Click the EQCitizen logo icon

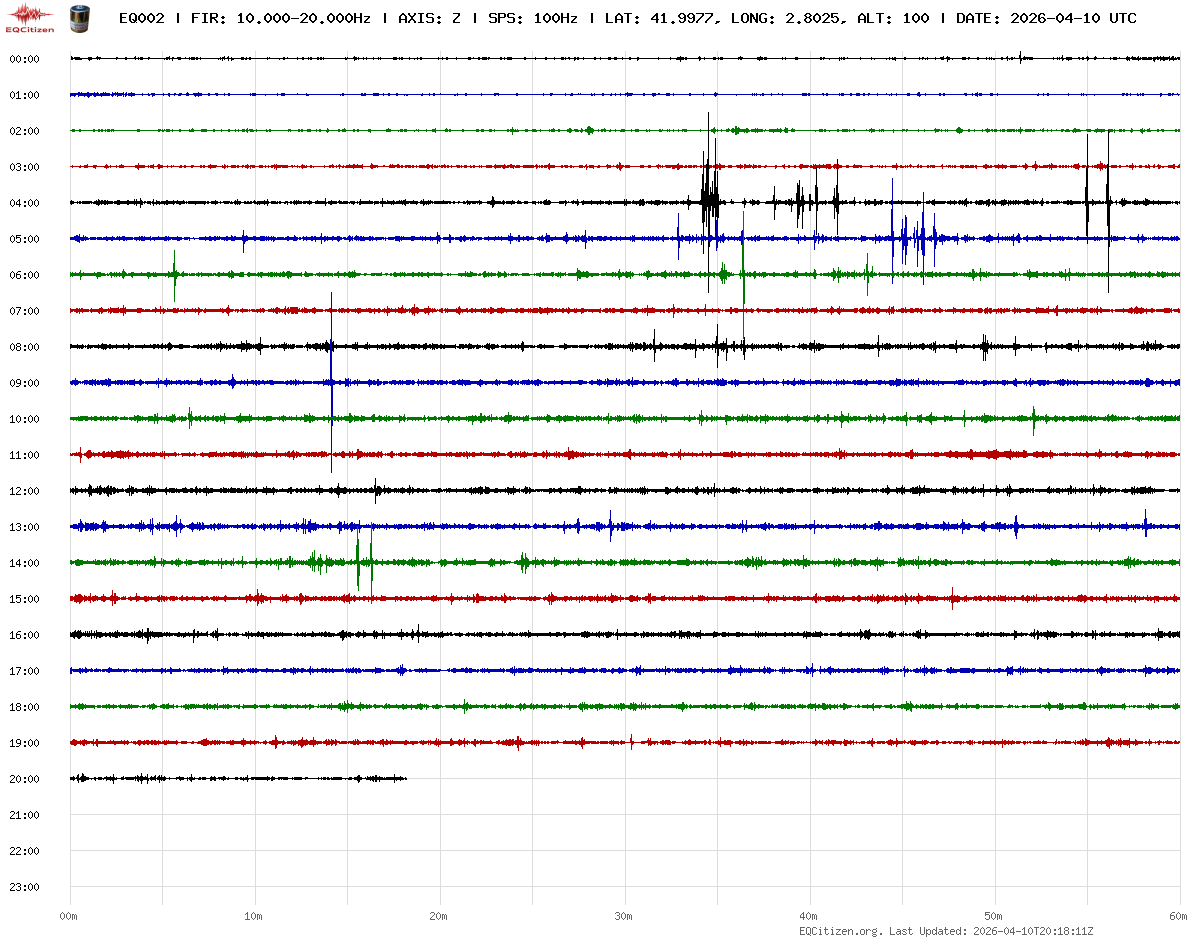30,18
